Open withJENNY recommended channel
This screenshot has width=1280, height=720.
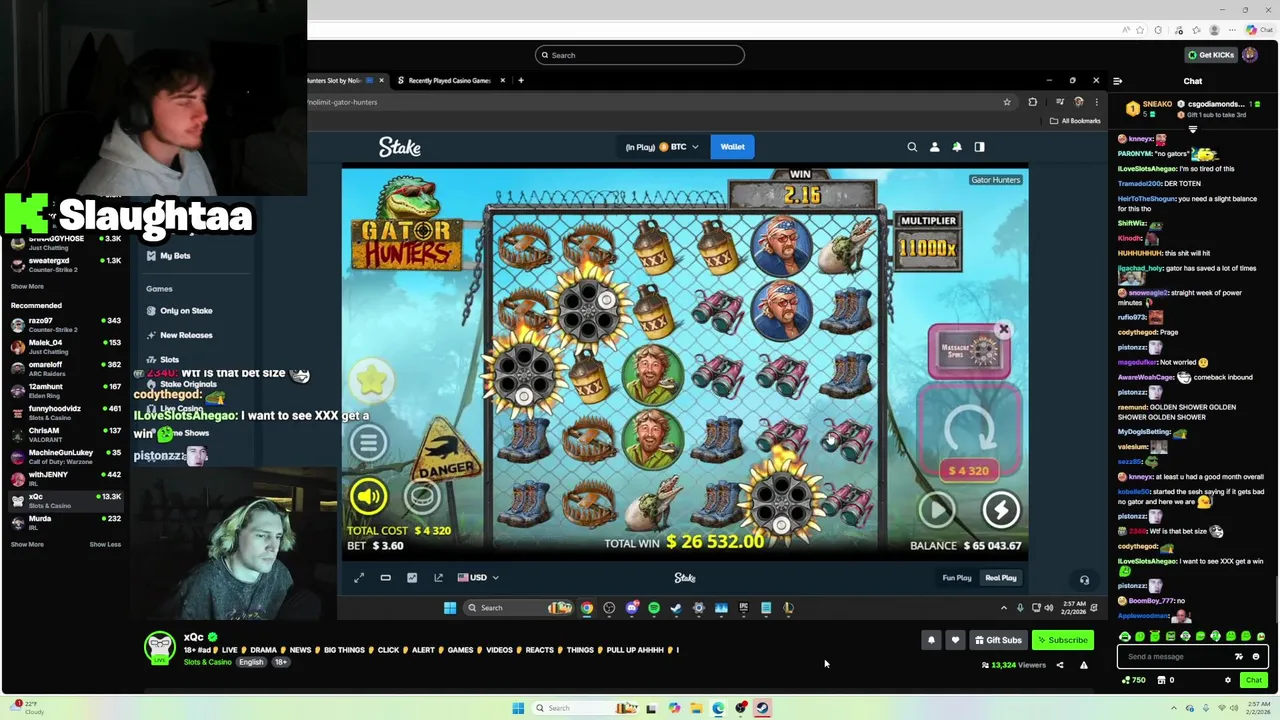click(65, 479)
